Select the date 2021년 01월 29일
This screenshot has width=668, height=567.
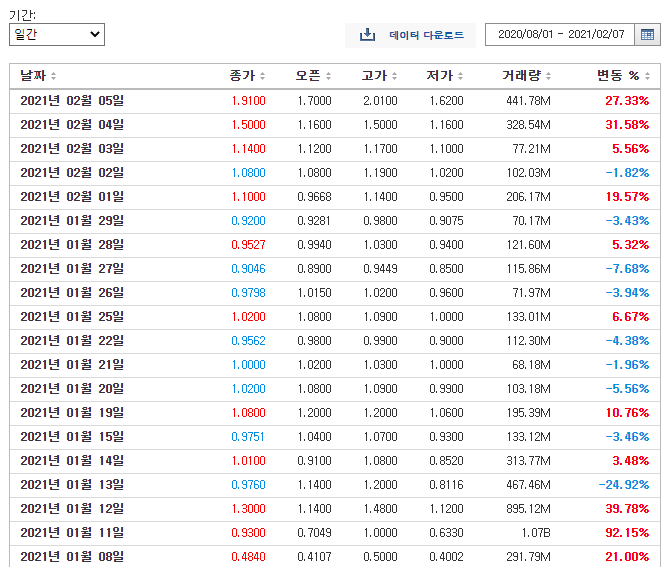pyautogui.click(x=72, y=221)
